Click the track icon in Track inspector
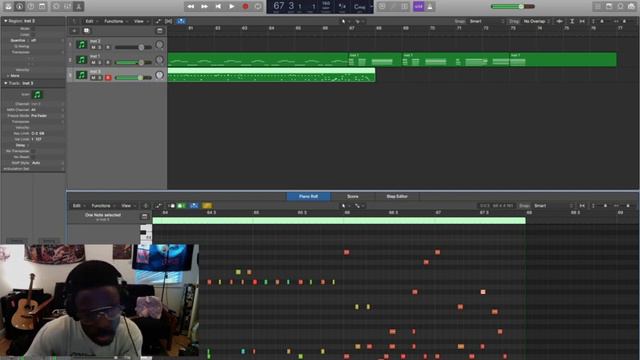 tap(37, 95)
